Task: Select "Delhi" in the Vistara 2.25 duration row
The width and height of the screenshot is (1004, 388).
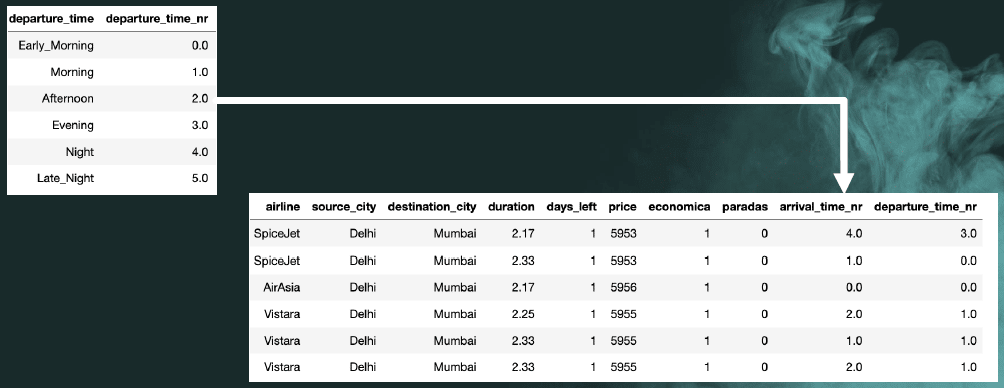Action: click(363, 314)
